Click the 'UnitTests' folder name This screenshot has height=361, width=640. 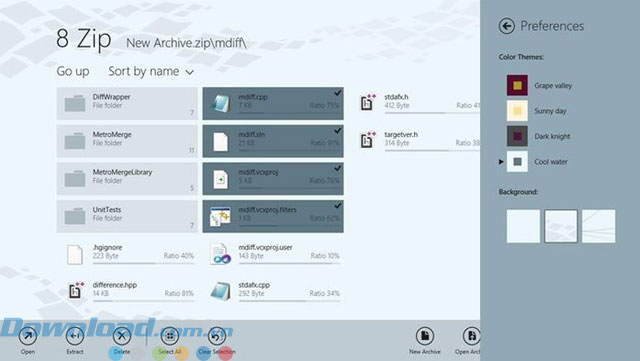[x=107, y=209]
